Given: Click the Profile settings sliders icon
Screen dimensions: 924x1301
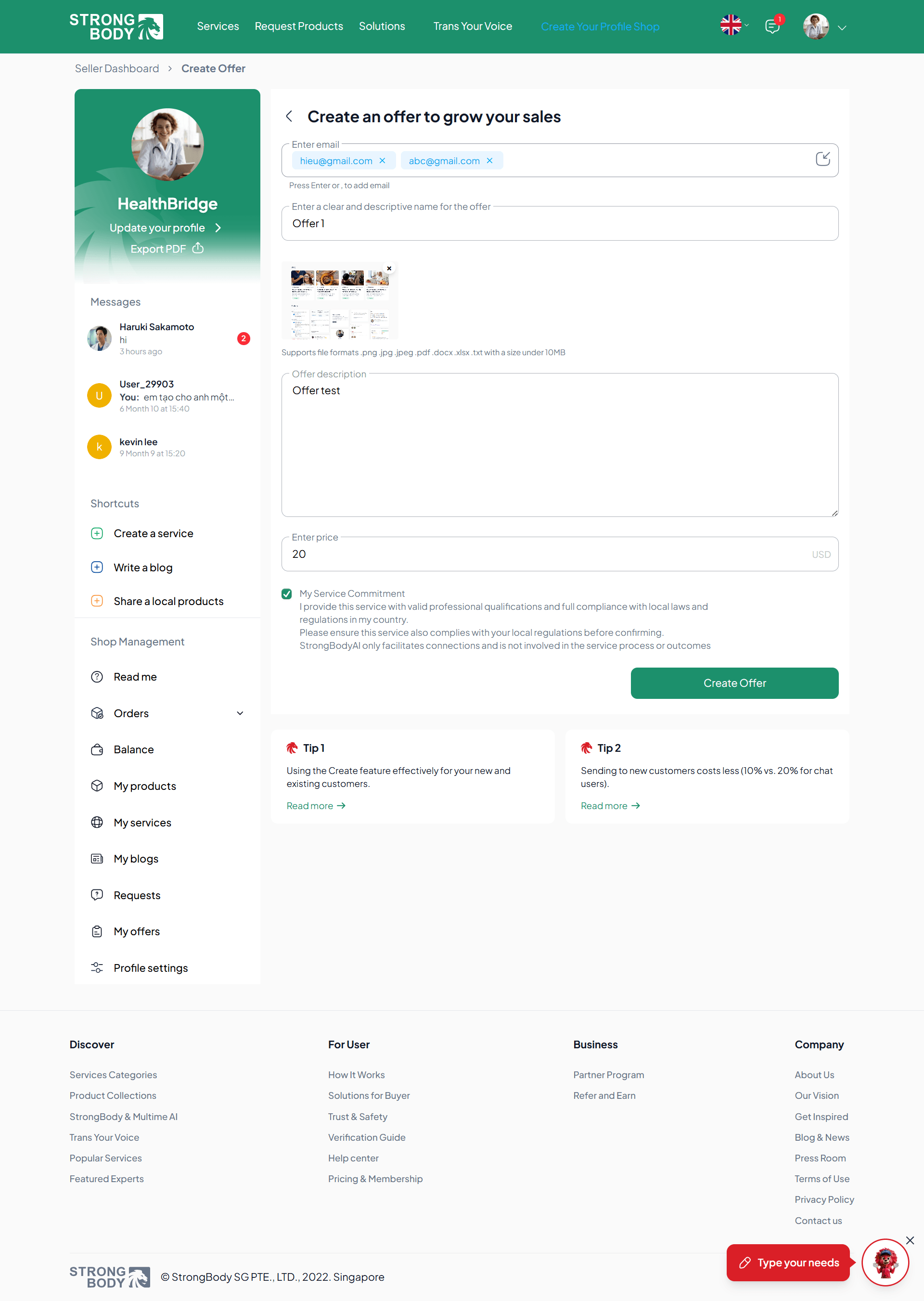Looking at the screenshot, I should click(97, 968).
